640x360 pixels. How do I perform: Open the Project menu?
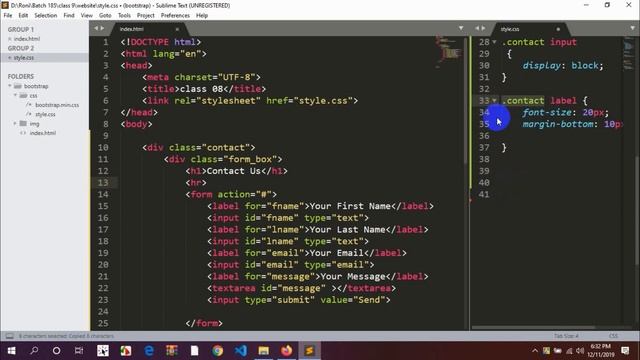(x=146, y=16)
